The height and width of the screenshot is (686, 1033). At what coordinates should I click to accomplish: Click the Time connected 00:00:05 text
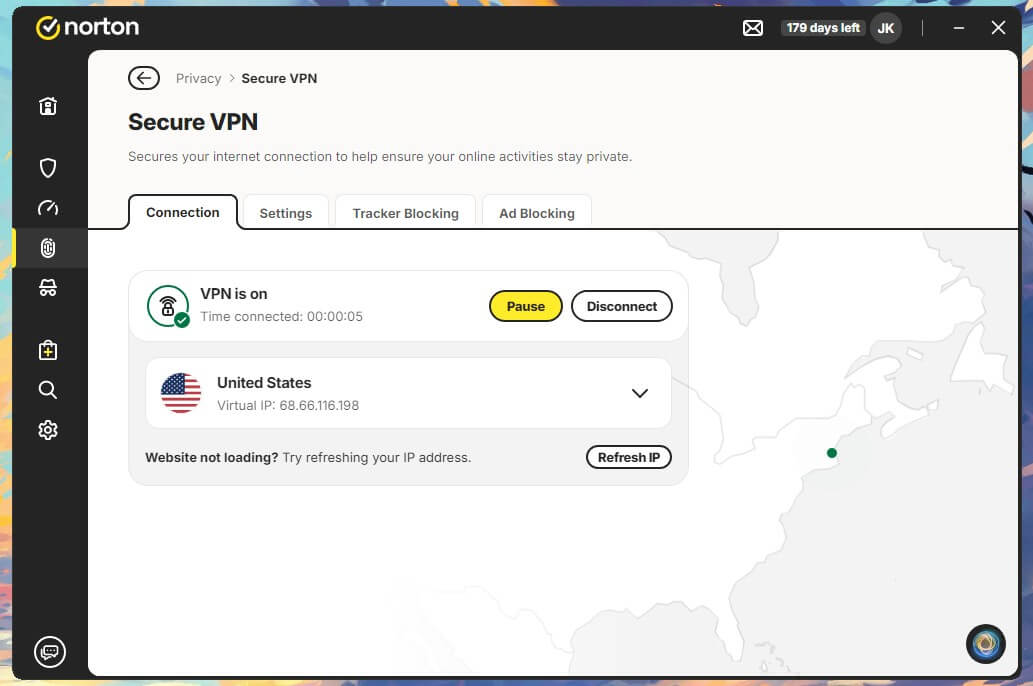(x=281, y=316)
